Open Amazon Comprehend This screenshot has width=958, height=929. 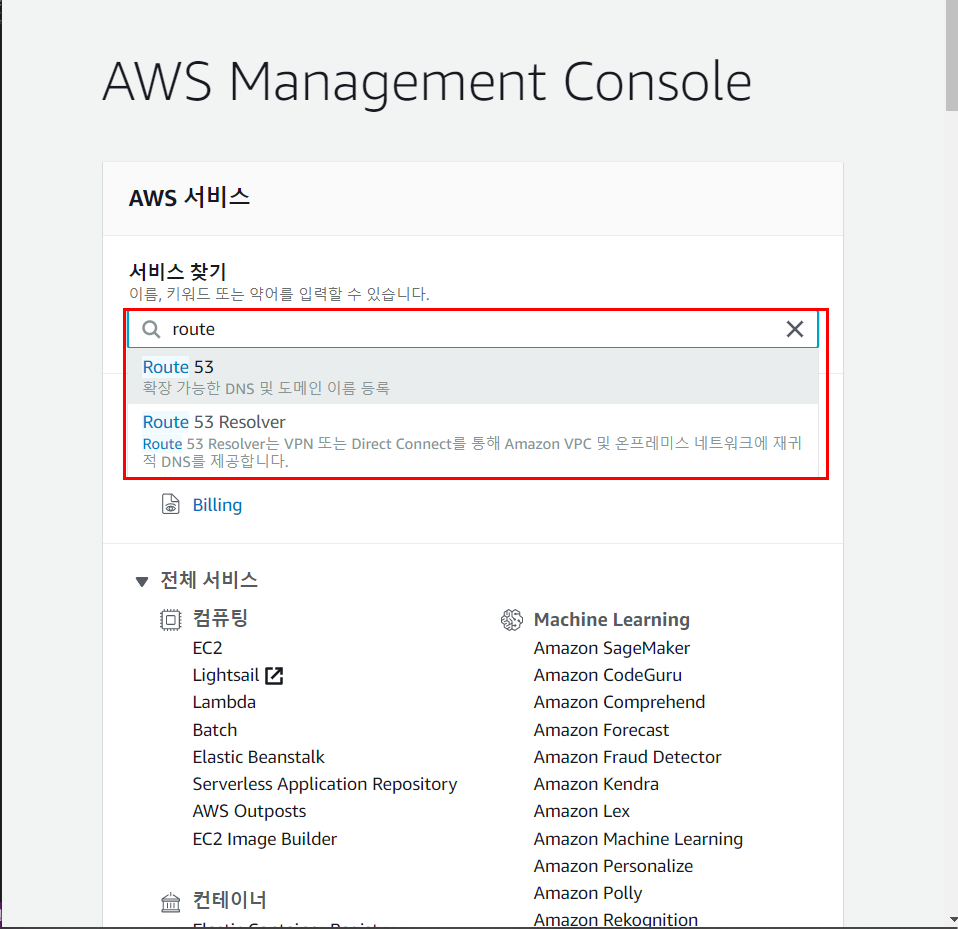pos(619,702)
